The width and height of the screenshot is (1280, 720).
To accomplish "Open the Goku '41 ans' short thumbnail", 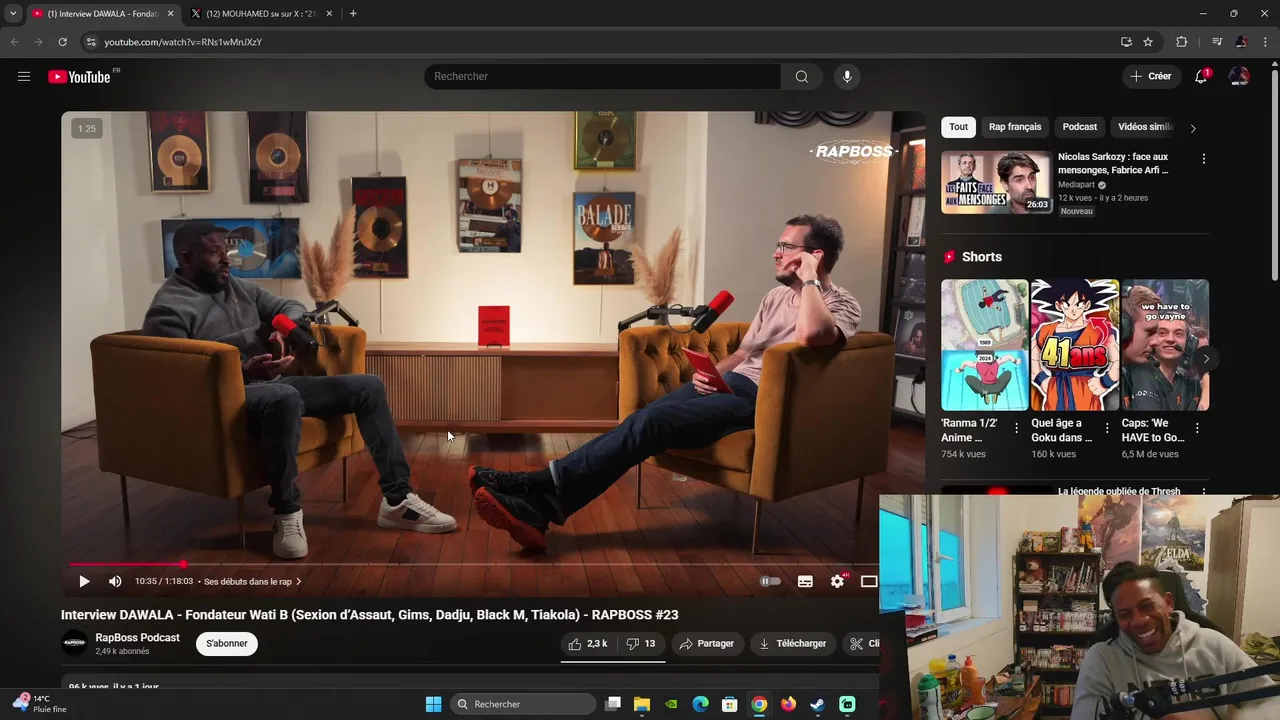I will tap(1075, 345).
